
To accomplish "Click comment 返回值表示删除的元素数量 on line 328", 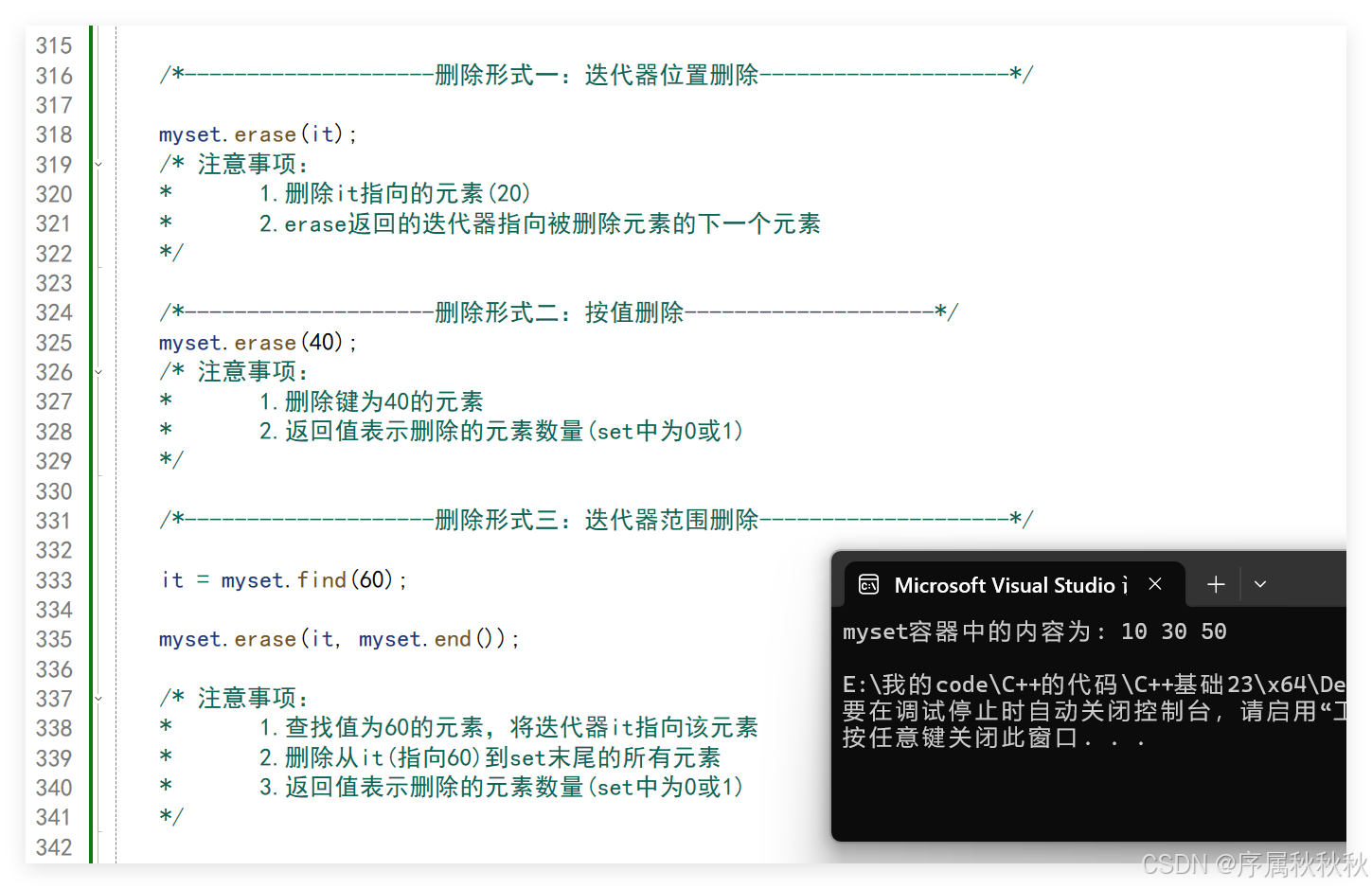I will pos(434,431).
